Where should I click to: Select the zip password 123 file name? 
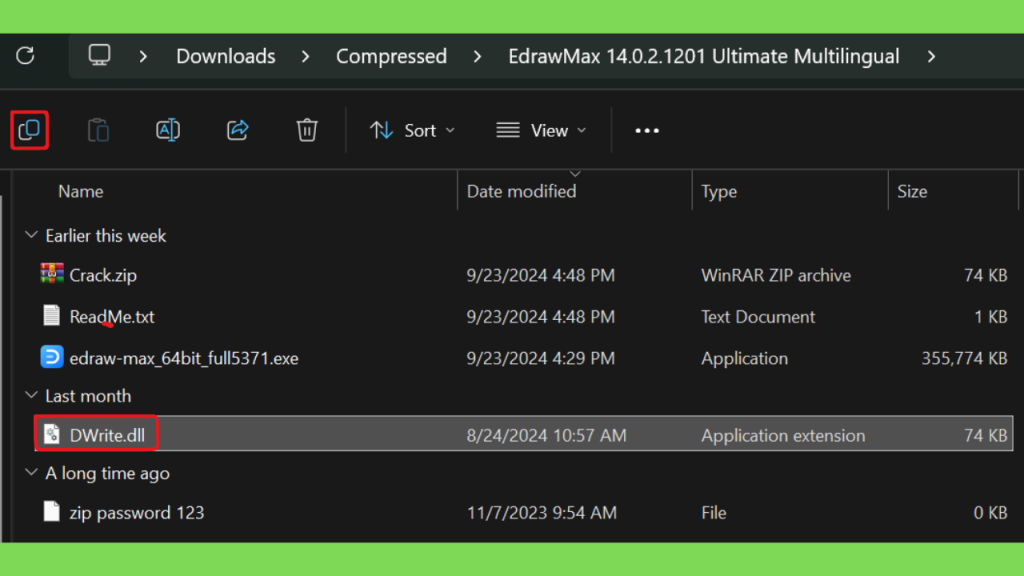click(x=136, y=513)
